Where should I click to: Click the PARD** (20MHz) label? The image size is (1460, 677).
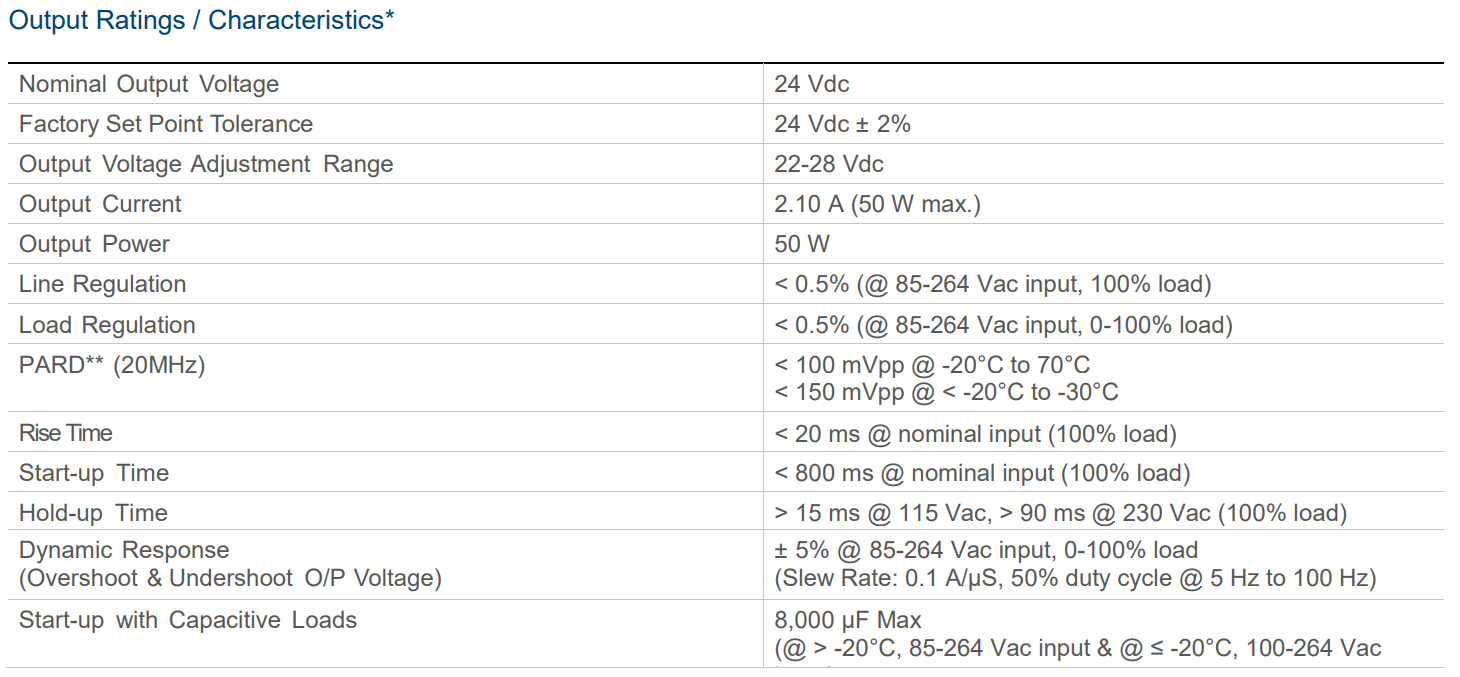(x=112, y=365)
